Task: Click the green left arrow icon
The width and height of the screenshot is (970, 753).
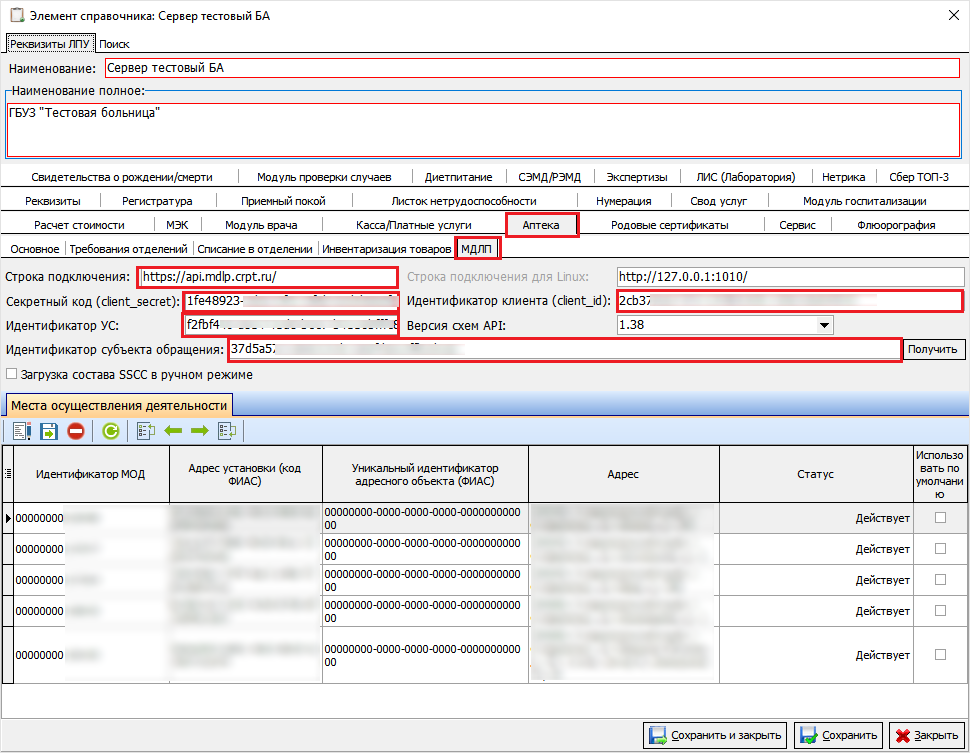Action: (x=173, y=431)
